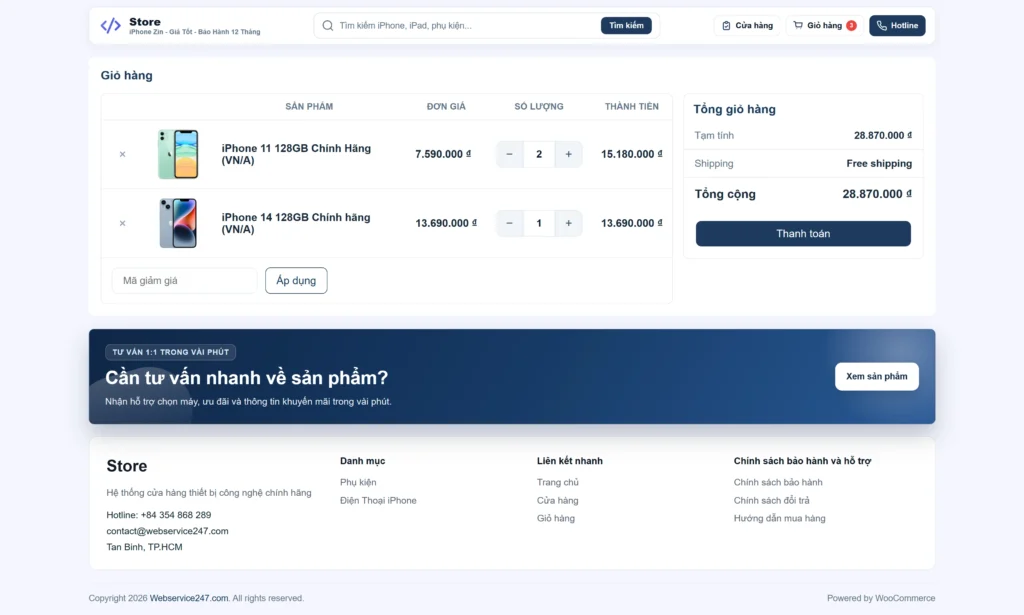Open the Cửa hàng header menu item
The width and height of the screenshot is (1024, 615).
point(747,25)
